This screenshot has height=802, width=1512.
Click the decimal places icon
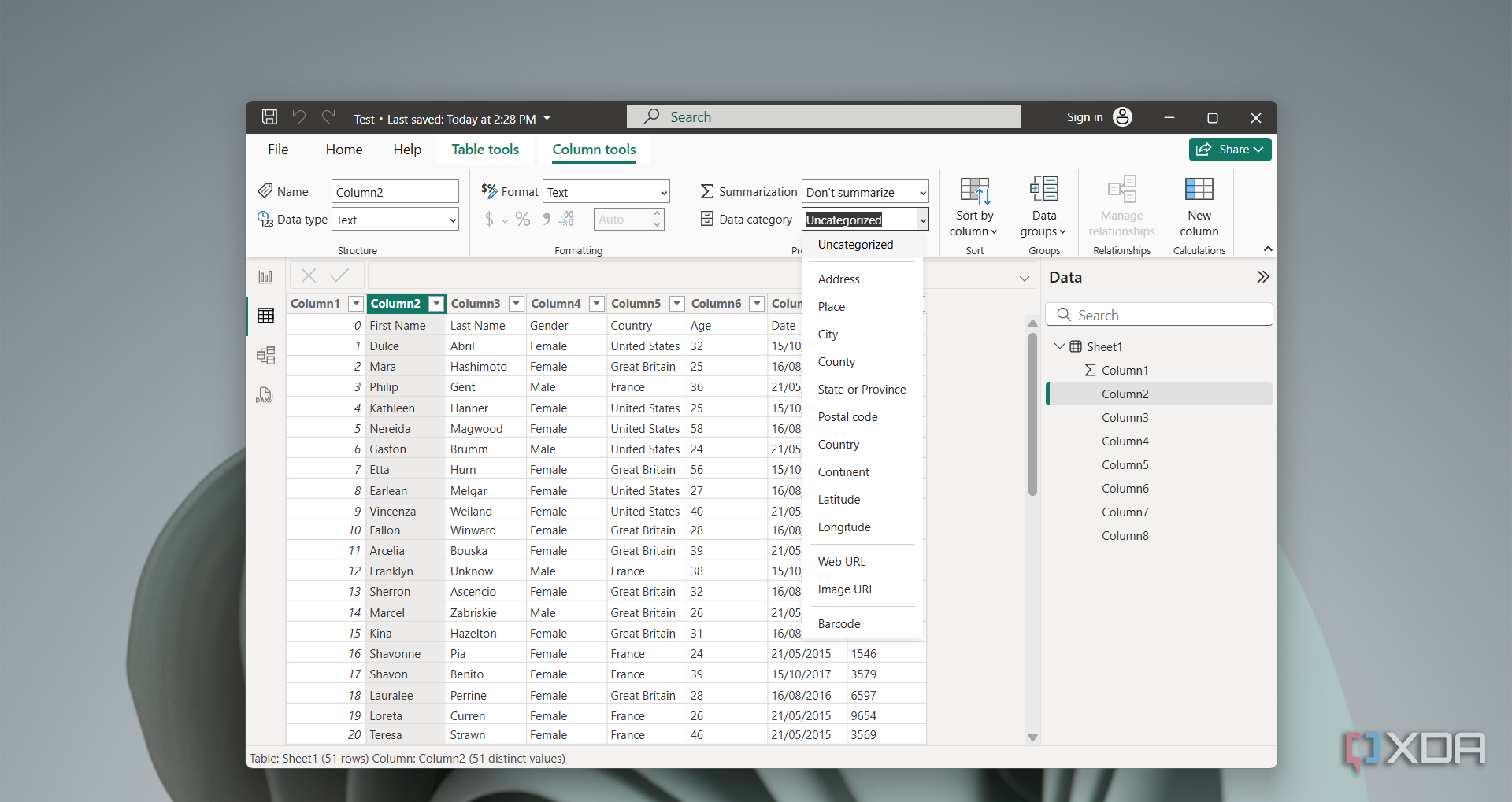coord(567,220)
